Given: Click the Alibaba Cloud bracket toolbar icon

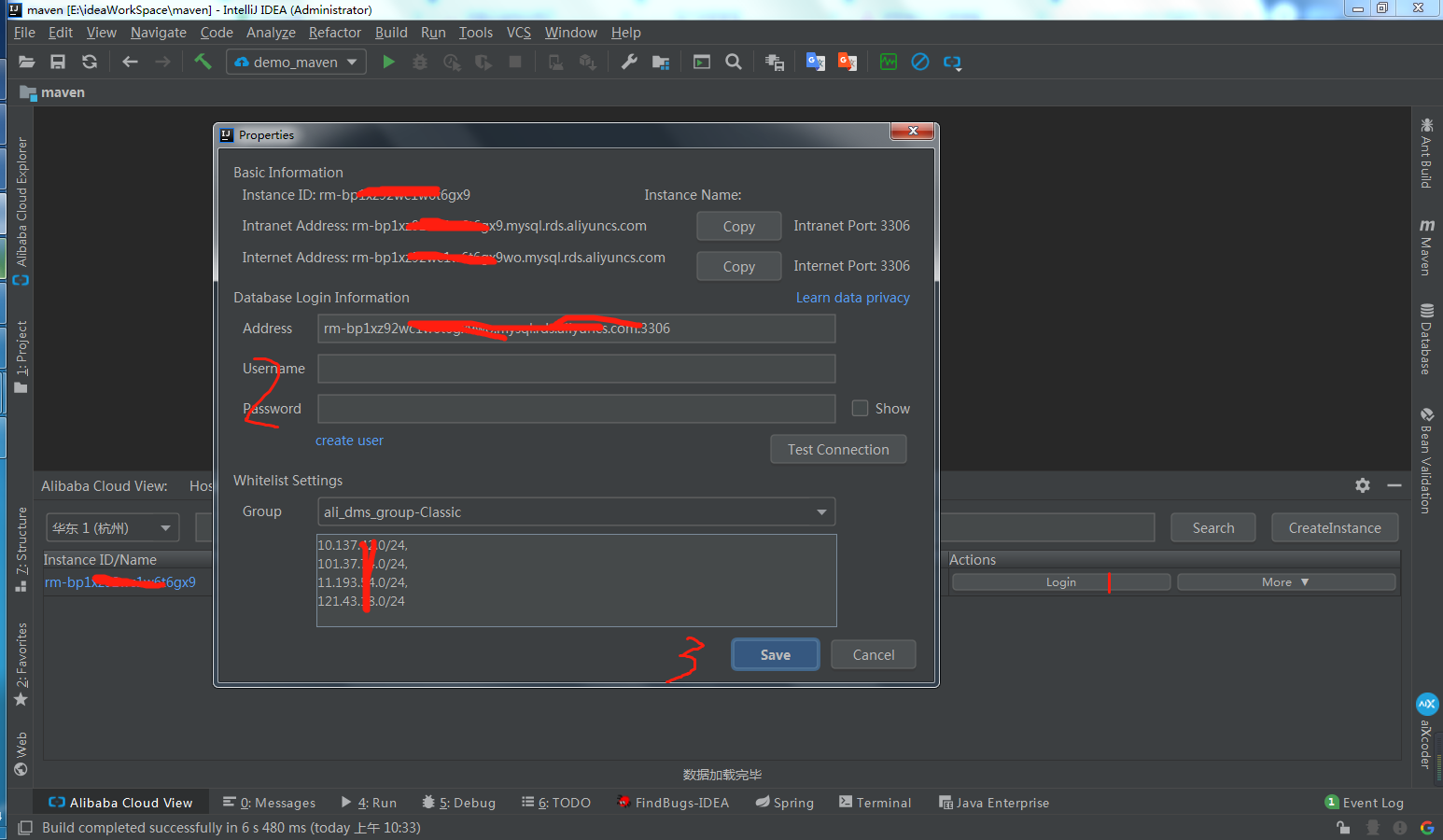Looking at the screenshot, I should tap(952, 63).
